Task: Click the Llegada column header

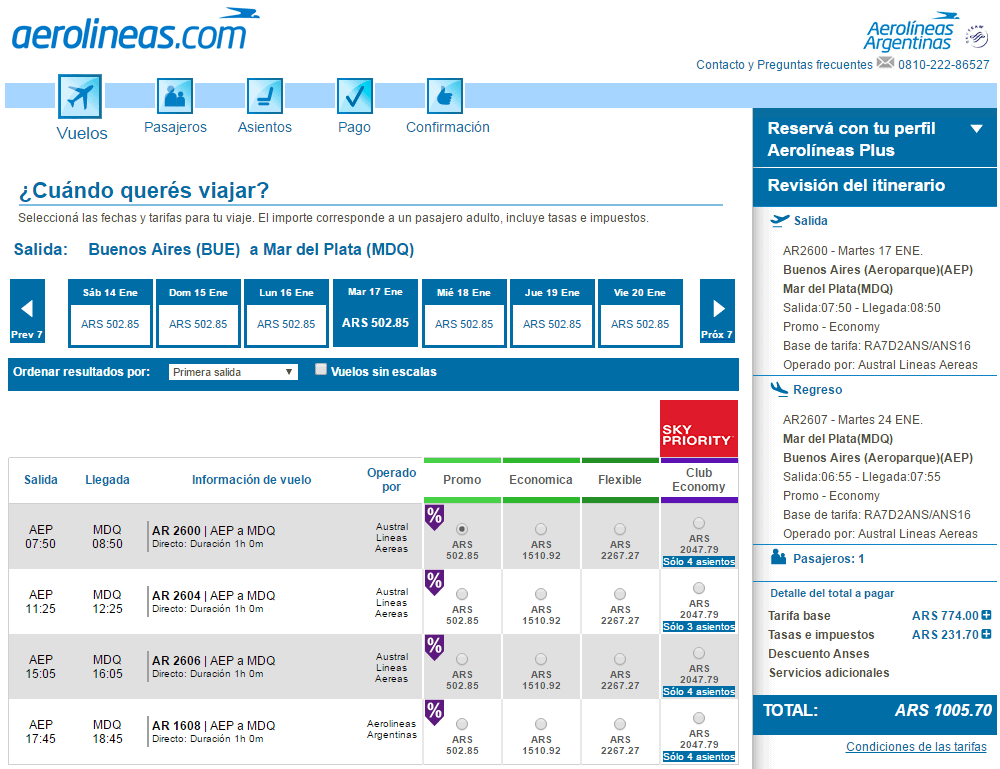Action: coord(107,480)
